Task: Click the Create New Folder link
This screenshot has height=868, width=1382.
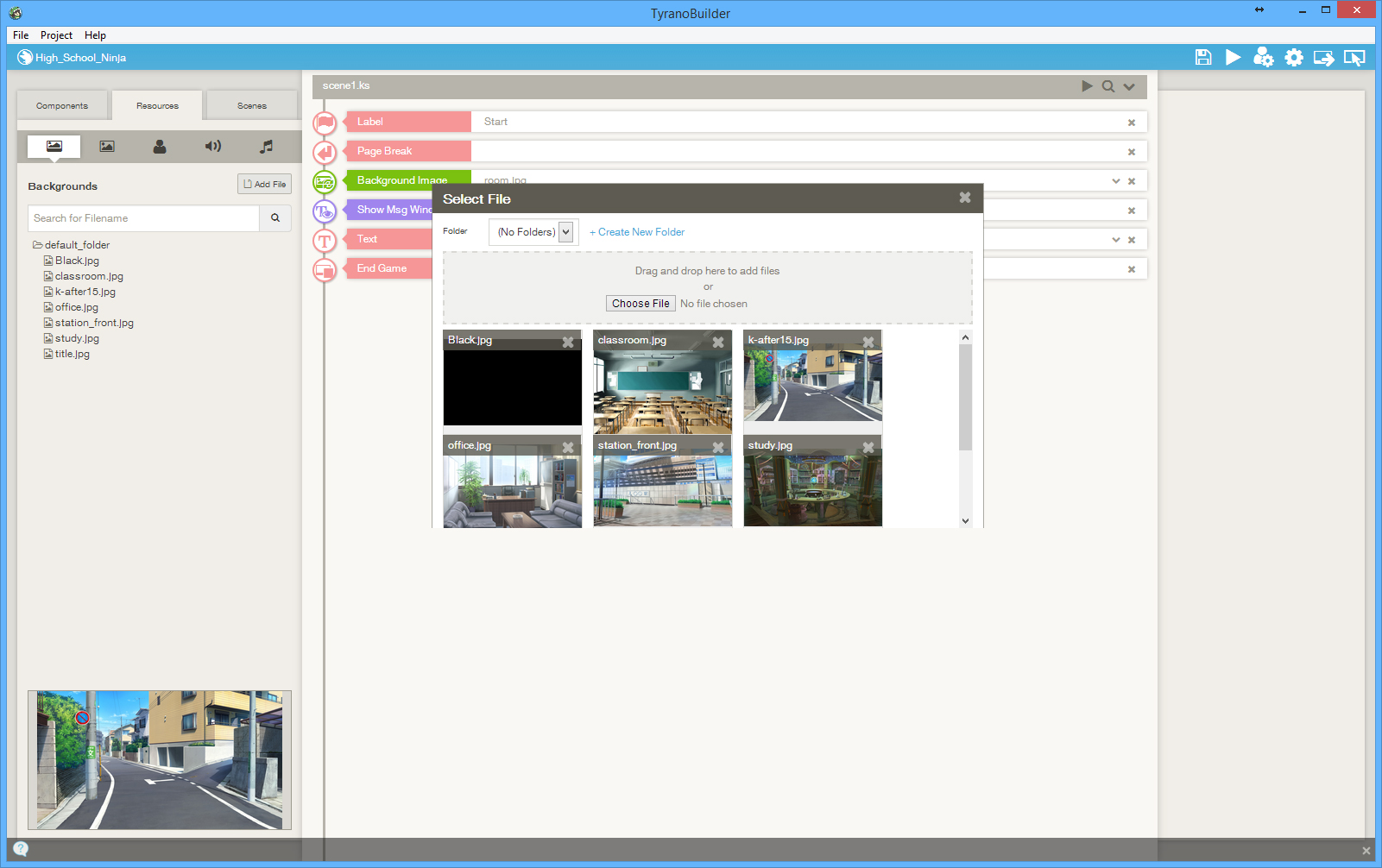Action: pyautogui.click(x=637, y=231)
